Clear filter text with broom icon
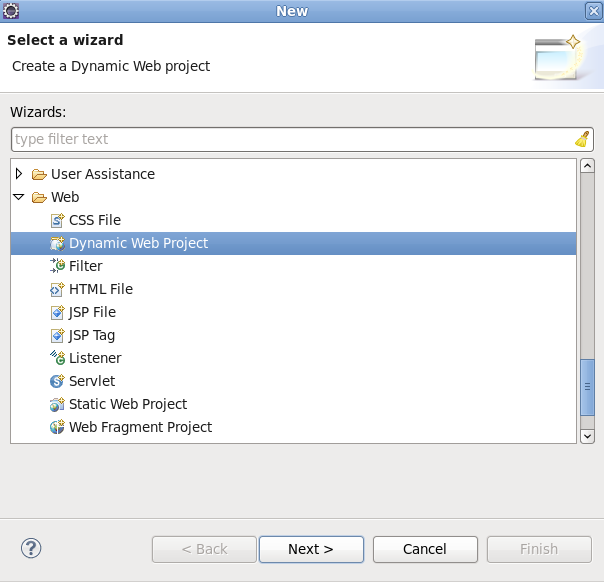604x582 pixels. [x=582, y=139]
